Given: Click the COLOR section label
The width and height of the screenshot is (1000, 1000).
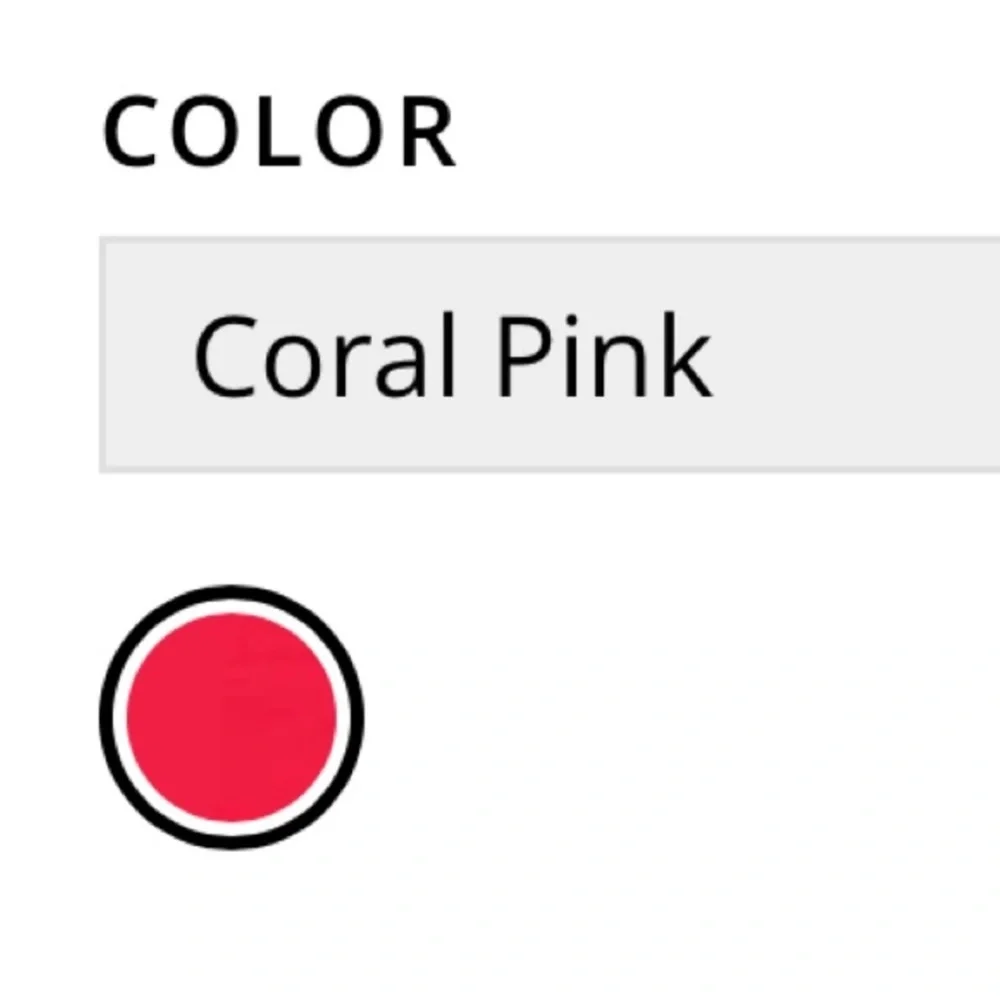Looking at the screenshot, I should coord(280,133).
